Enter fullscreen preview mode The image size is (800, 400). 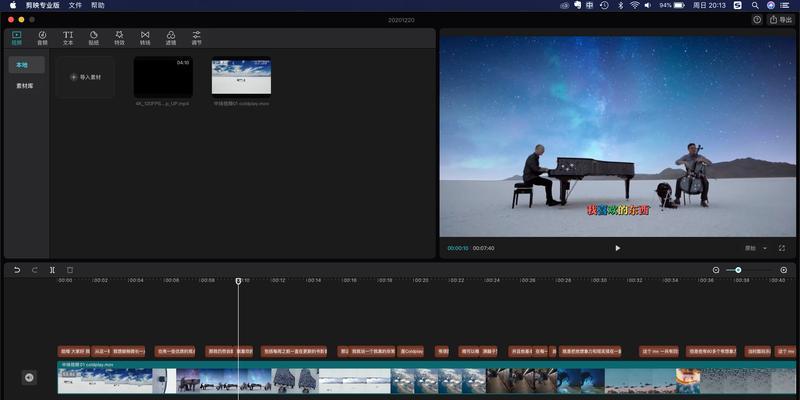click(x=782, y=248)
